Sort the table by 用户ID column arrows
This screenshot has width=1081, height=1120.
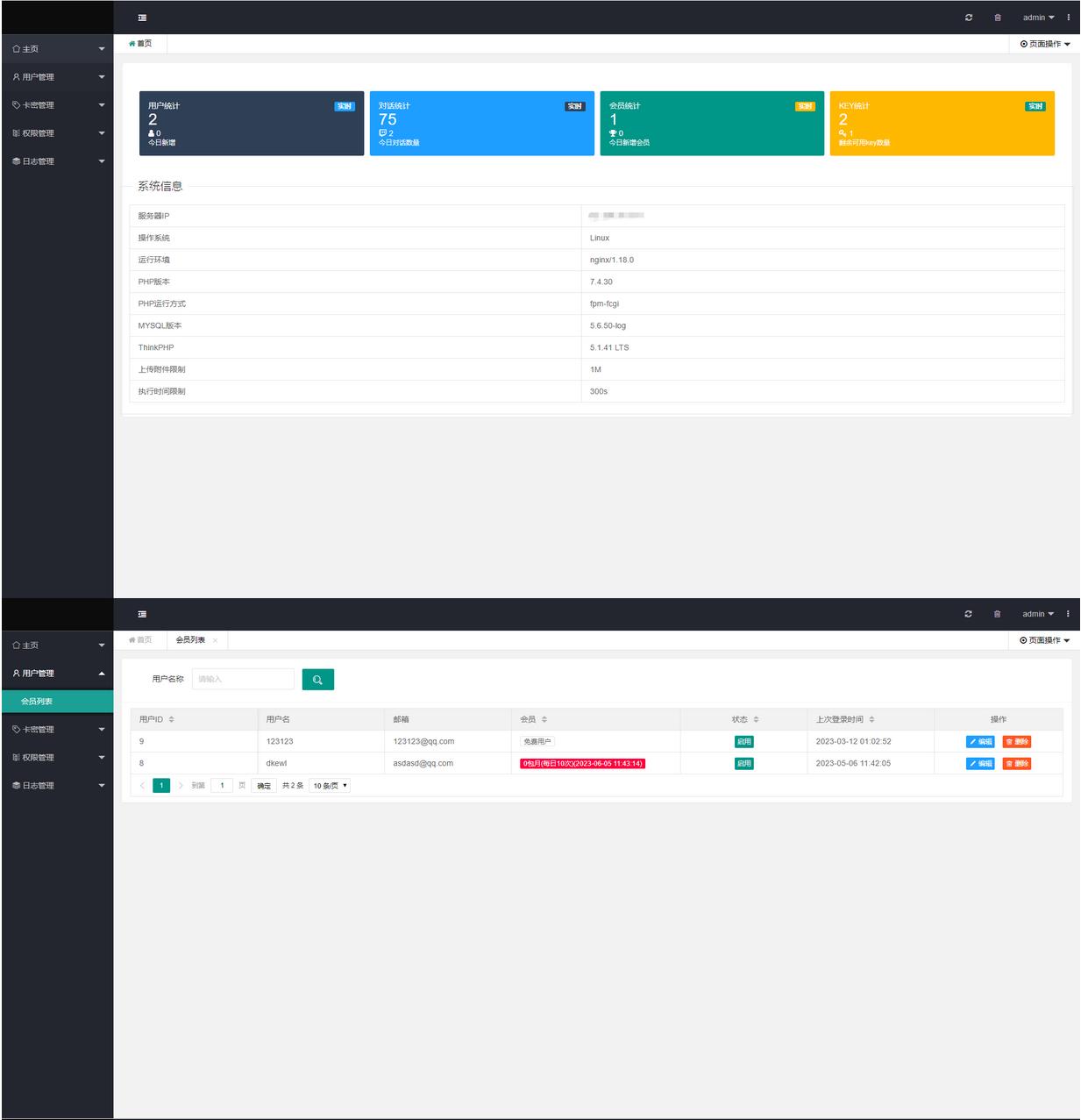(172, 719)
